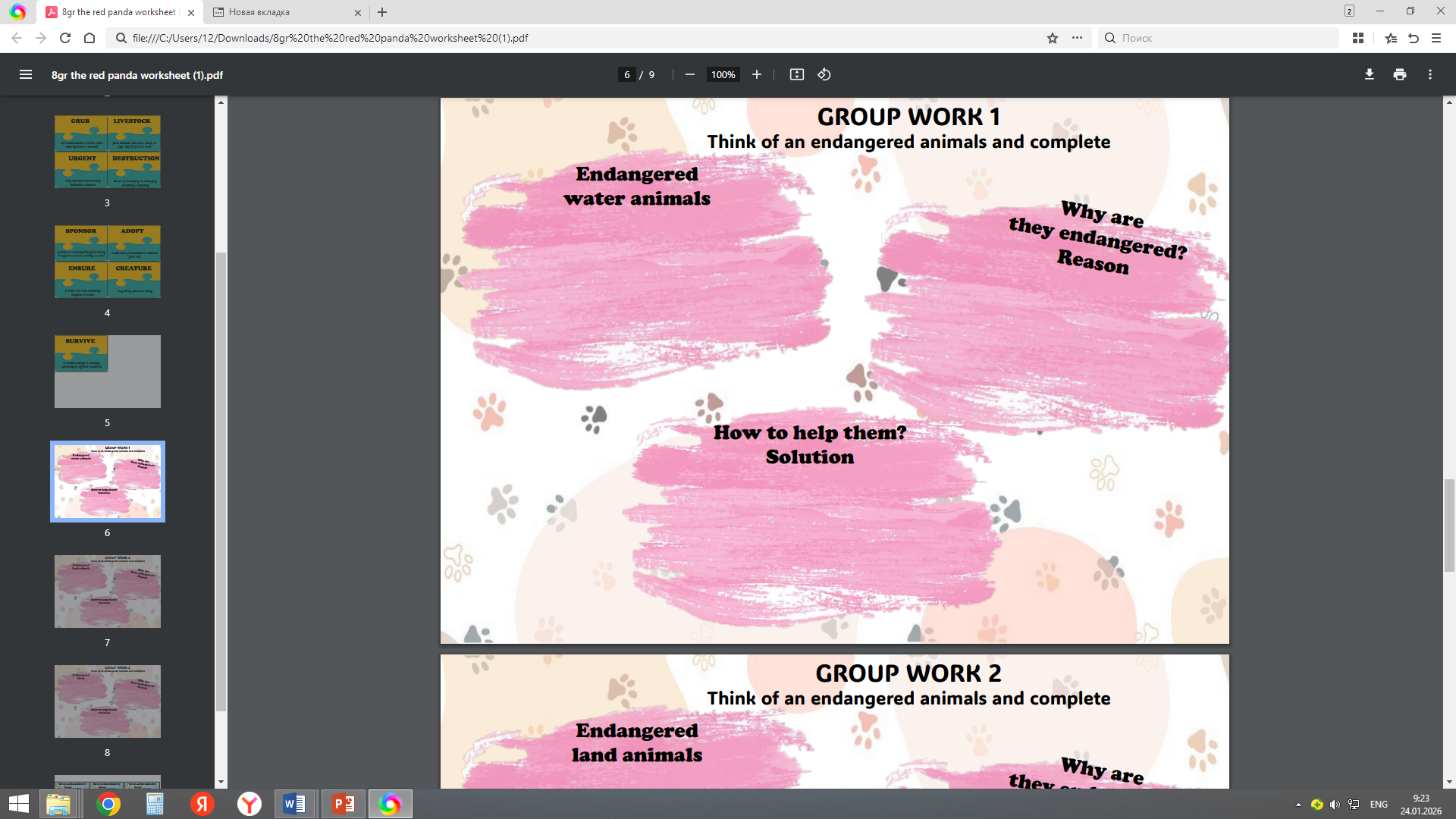Click the zoom percentage field

click(723, 74)
